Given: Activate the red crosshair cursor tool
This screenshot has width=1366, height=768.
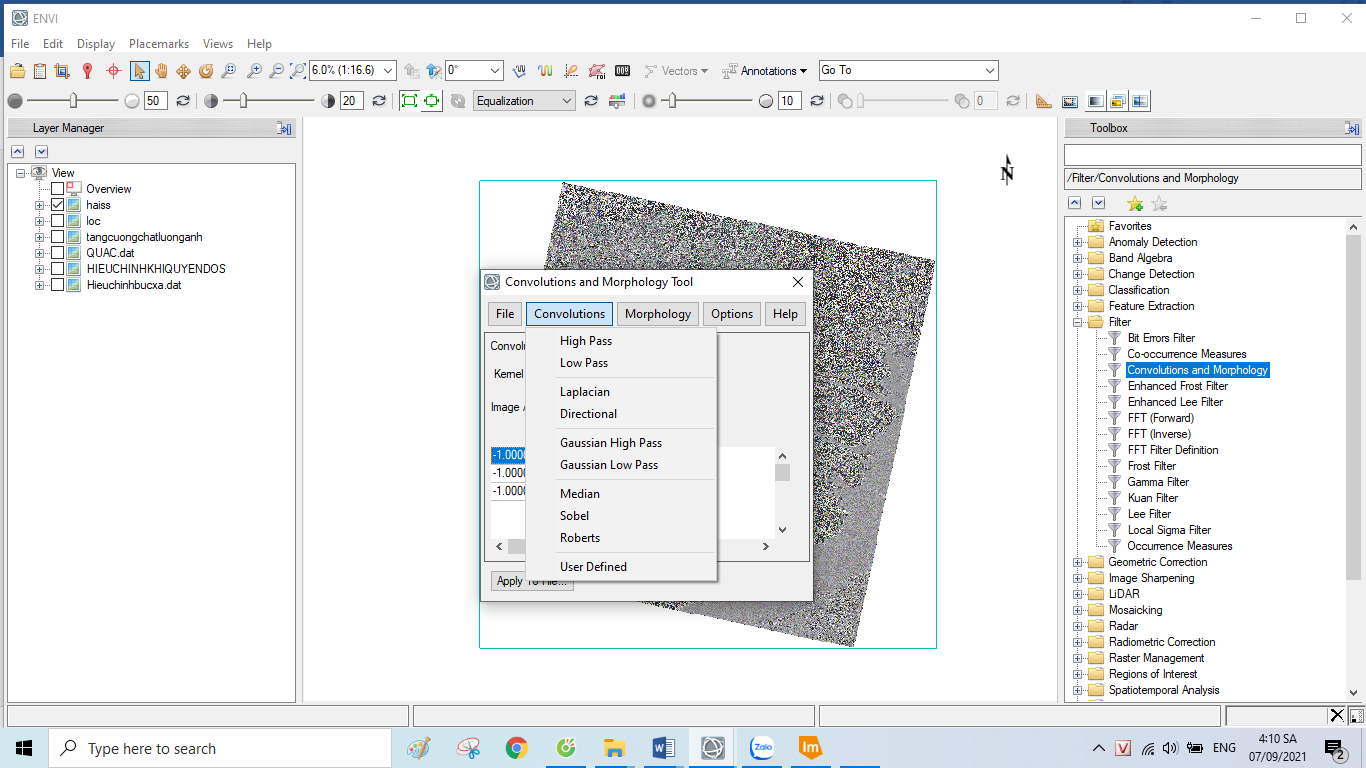Looking at the screenshot, I should point(114,71).
